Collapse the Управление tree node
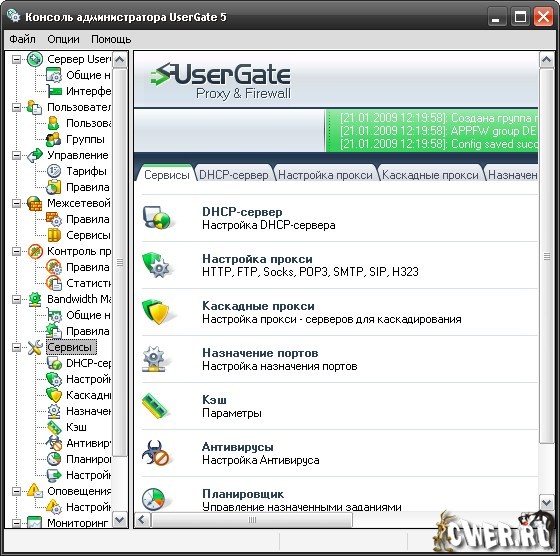This screenshot has height=556, width=560. click(16, 155)
